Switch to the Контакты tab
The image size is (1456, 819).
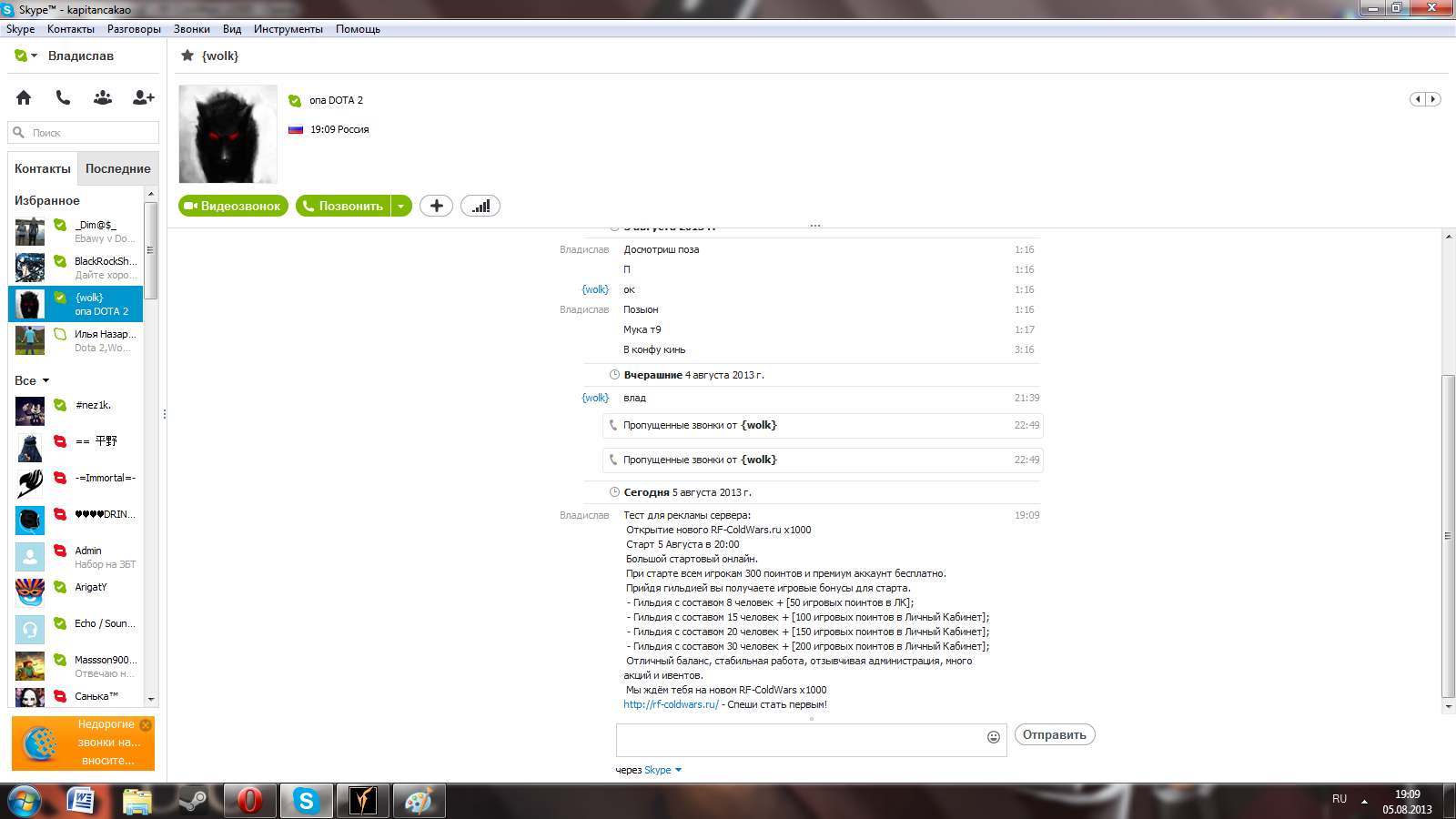(x=43, y=168)
